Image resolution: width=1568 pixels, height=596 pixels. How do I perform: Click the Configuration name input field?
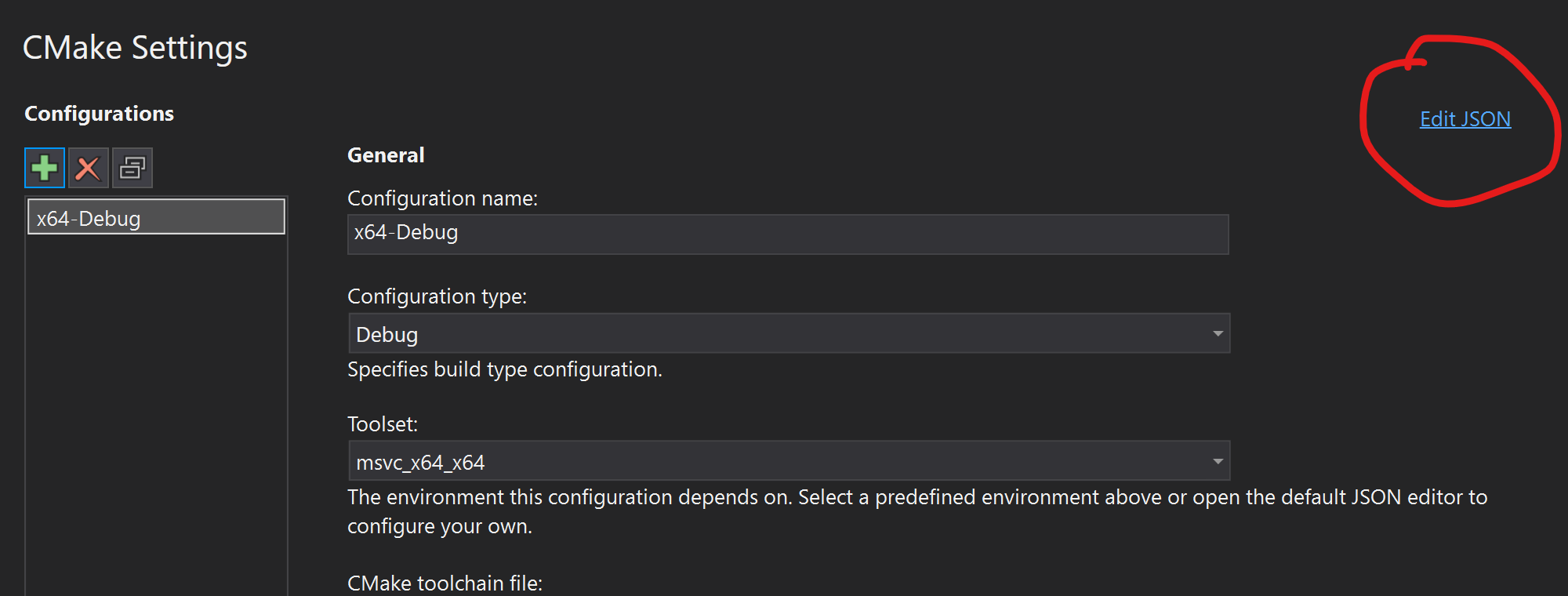pos(788,234)
